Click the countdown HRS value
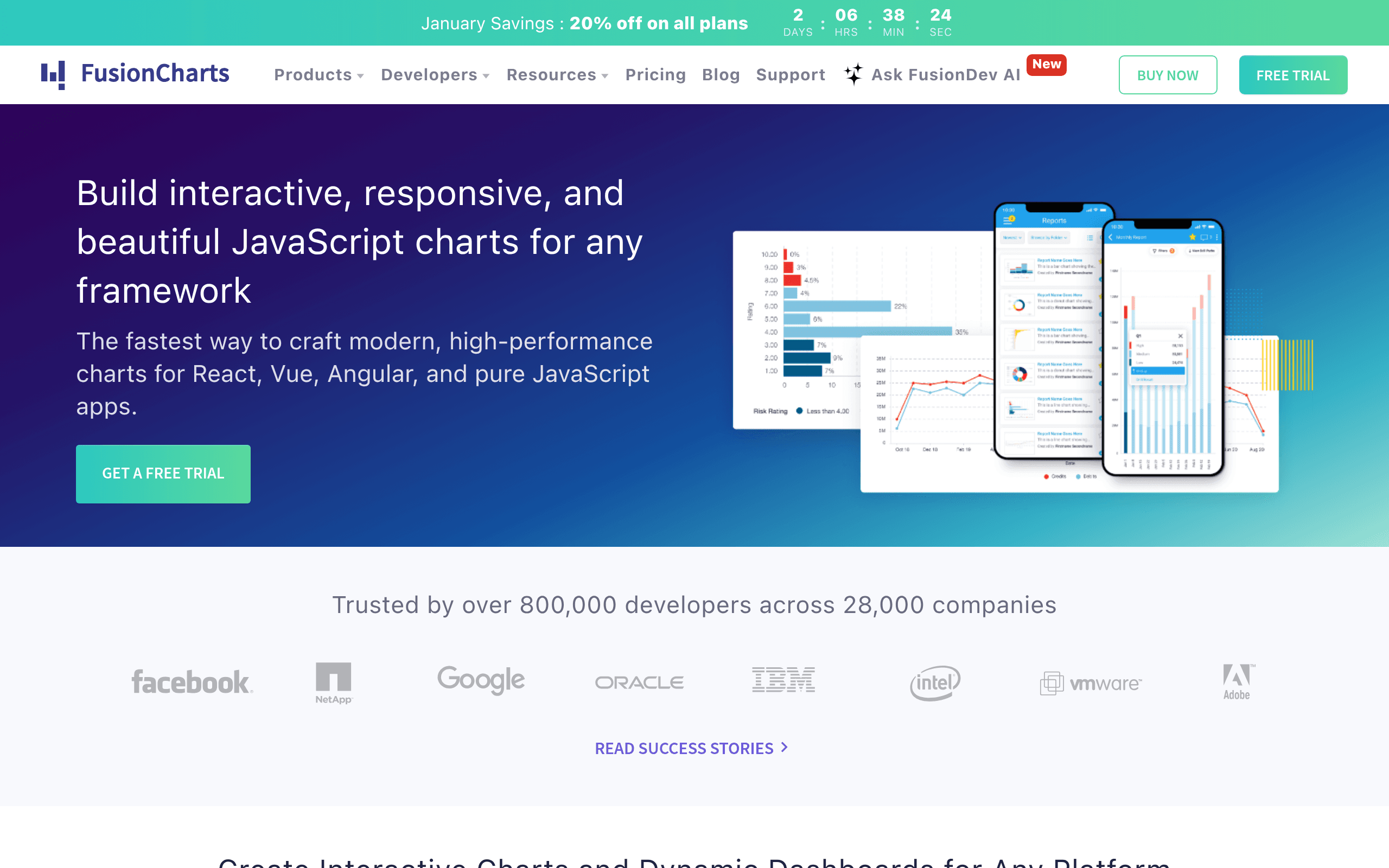Image resolution: width=1389 pixels, height=868 pixels. (x=846, y=15)
